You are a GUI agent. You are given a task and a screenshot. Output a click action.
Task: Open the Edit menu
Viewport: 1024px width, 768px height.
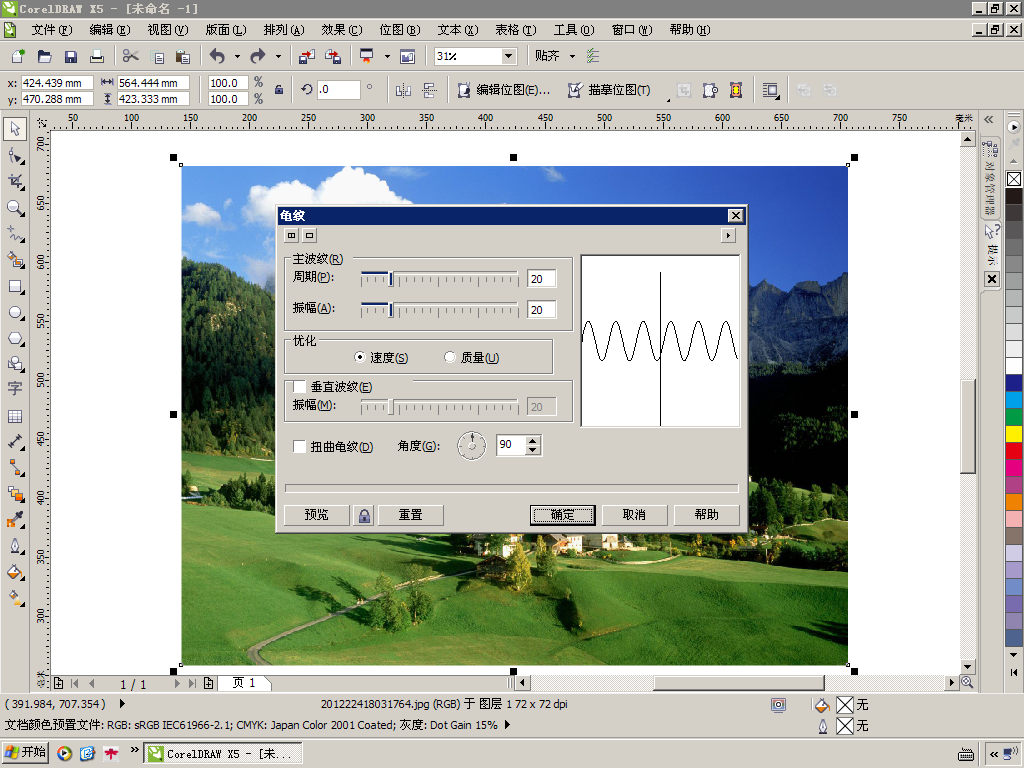[110, 30]
